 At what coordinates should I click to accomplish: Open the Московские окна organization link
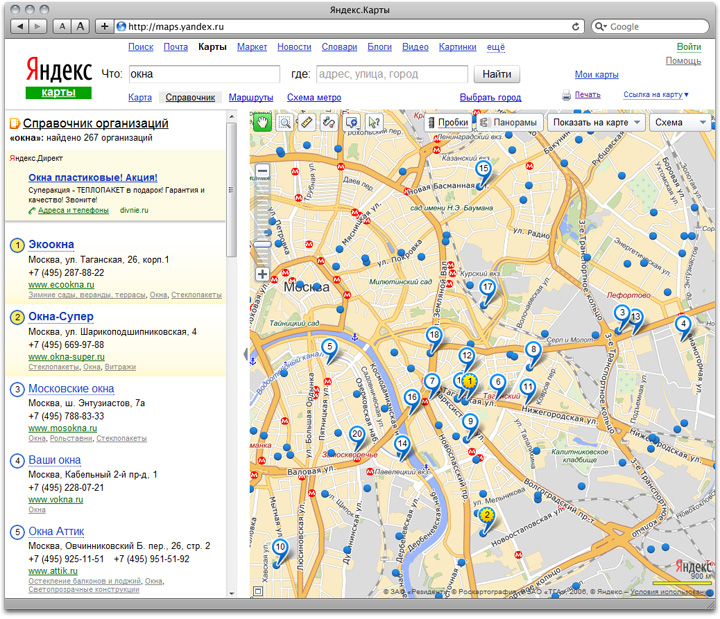click(x=71, y=389)
